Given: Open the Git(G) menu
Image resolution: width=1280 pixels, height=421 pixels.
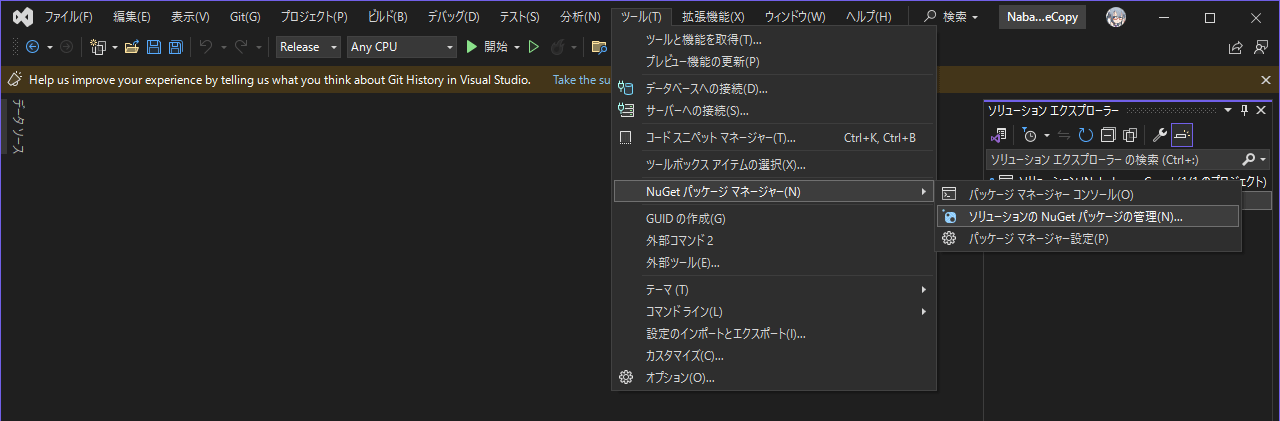Looking at the screenshot, I should click(x=245, y=17).
